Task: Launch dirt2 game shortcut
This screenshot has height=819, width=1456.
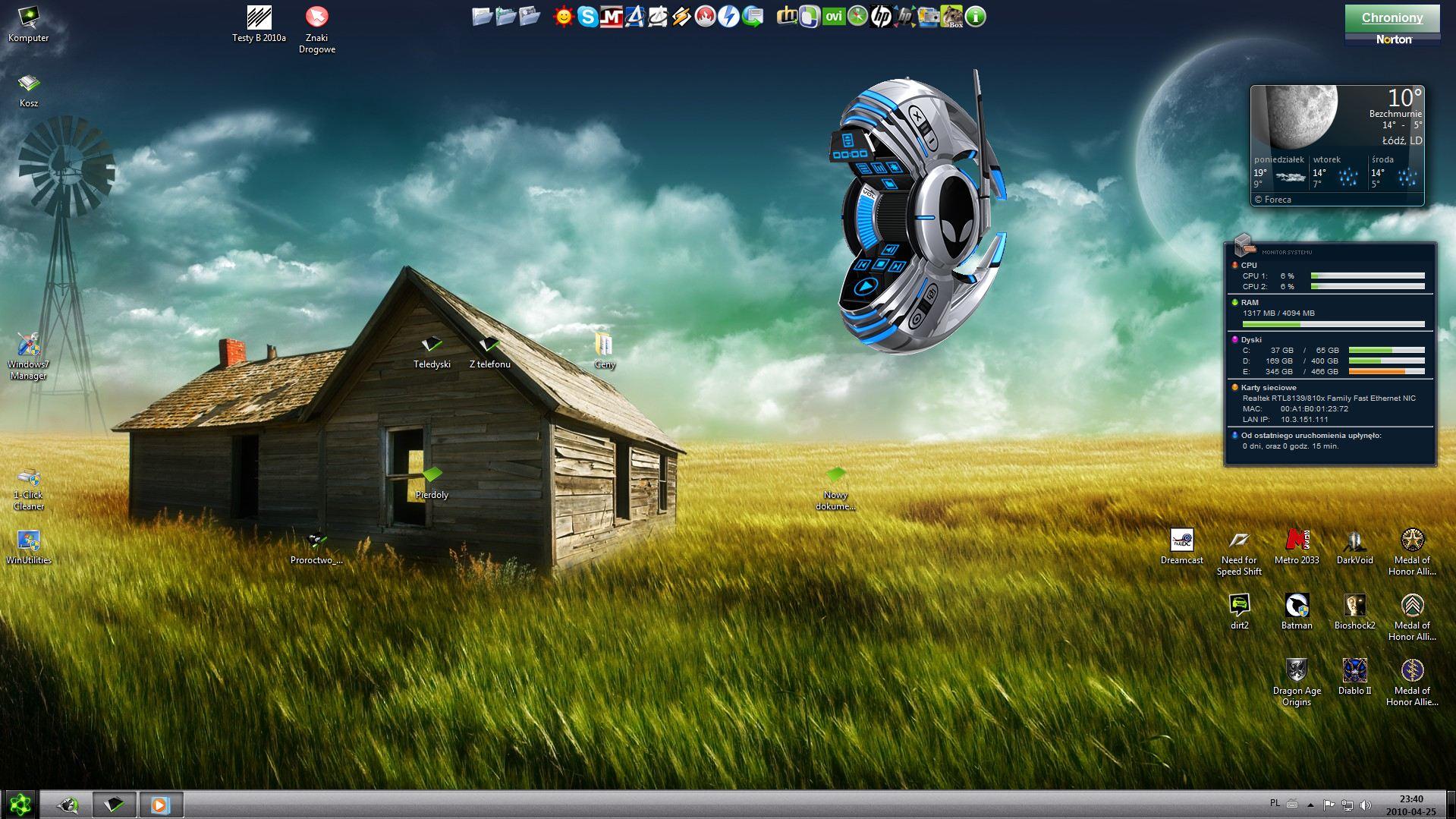Action: tap(1239, 613)
